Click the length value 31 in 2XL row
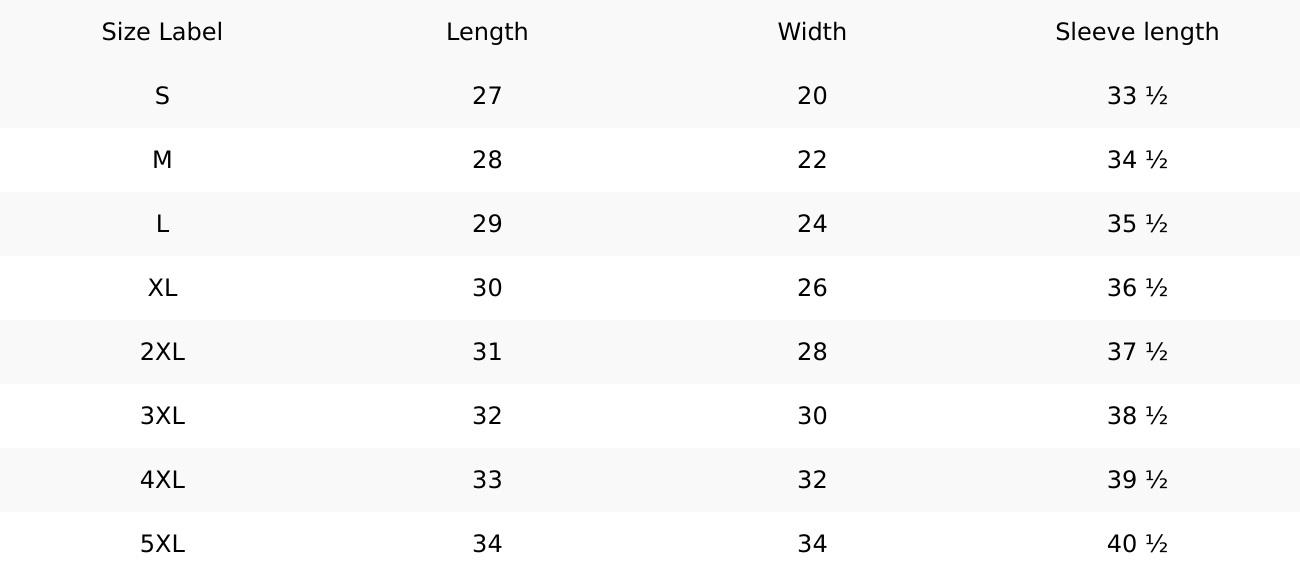 click(x=487, y=352)
